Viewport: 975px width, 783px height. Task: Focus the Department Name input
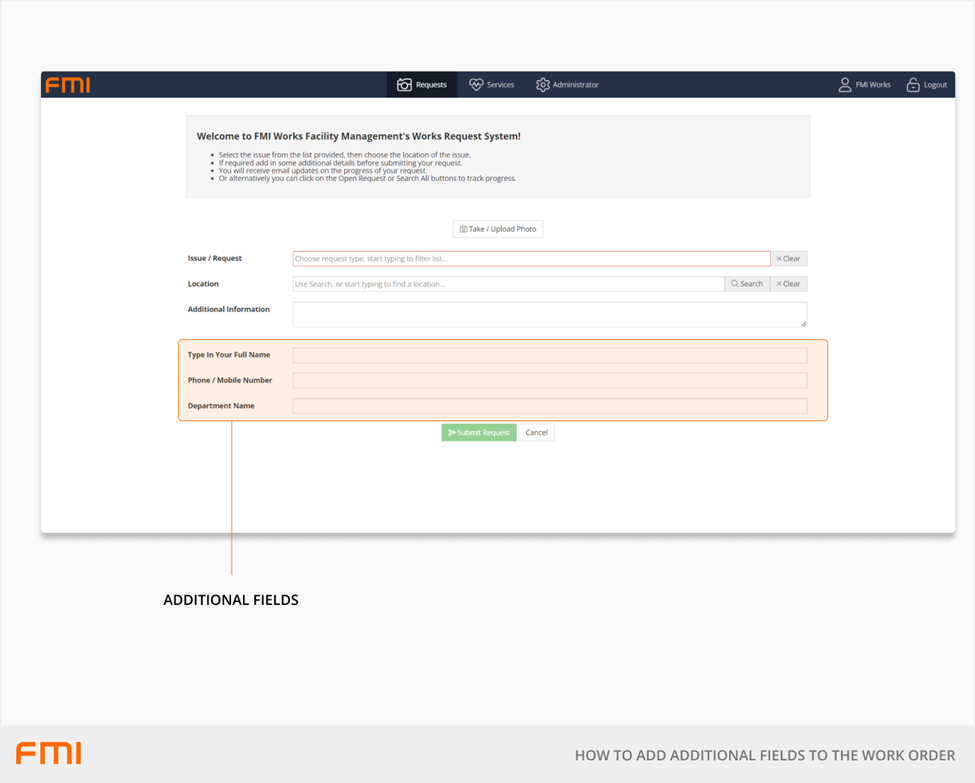pyautogui.click(x=549, y=406)
